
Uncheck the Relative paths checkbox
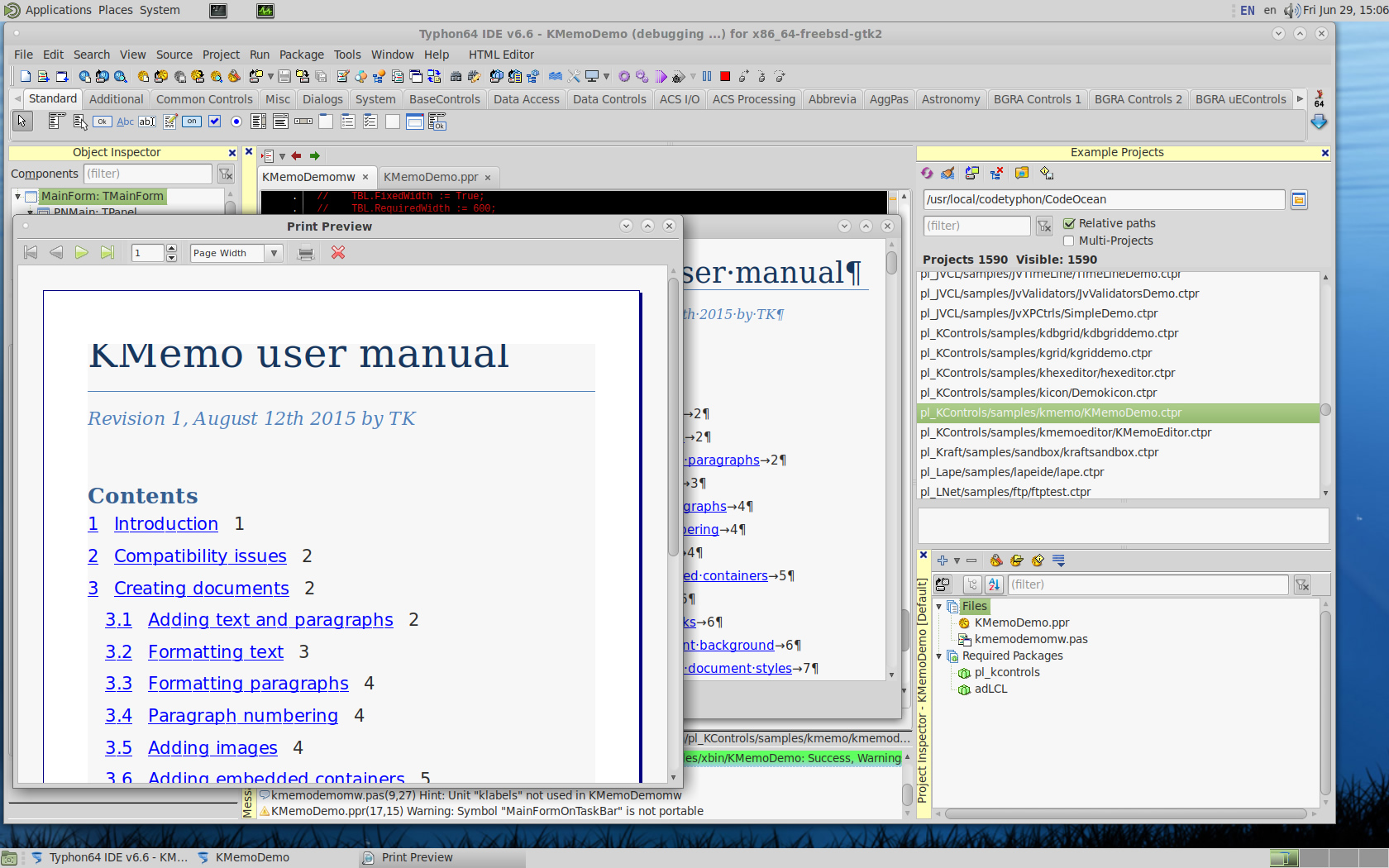(x=1069, y=223)
